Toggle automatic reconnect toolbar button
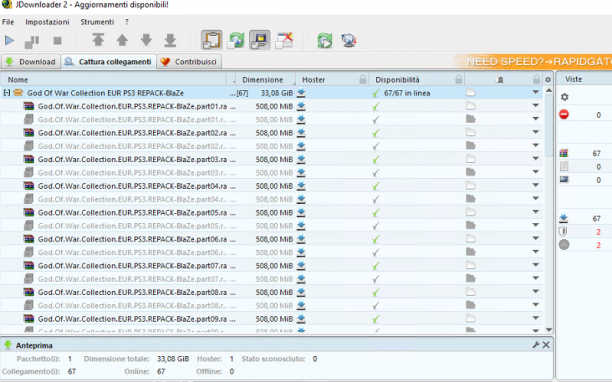612x382 pixels. click(236, 40)
